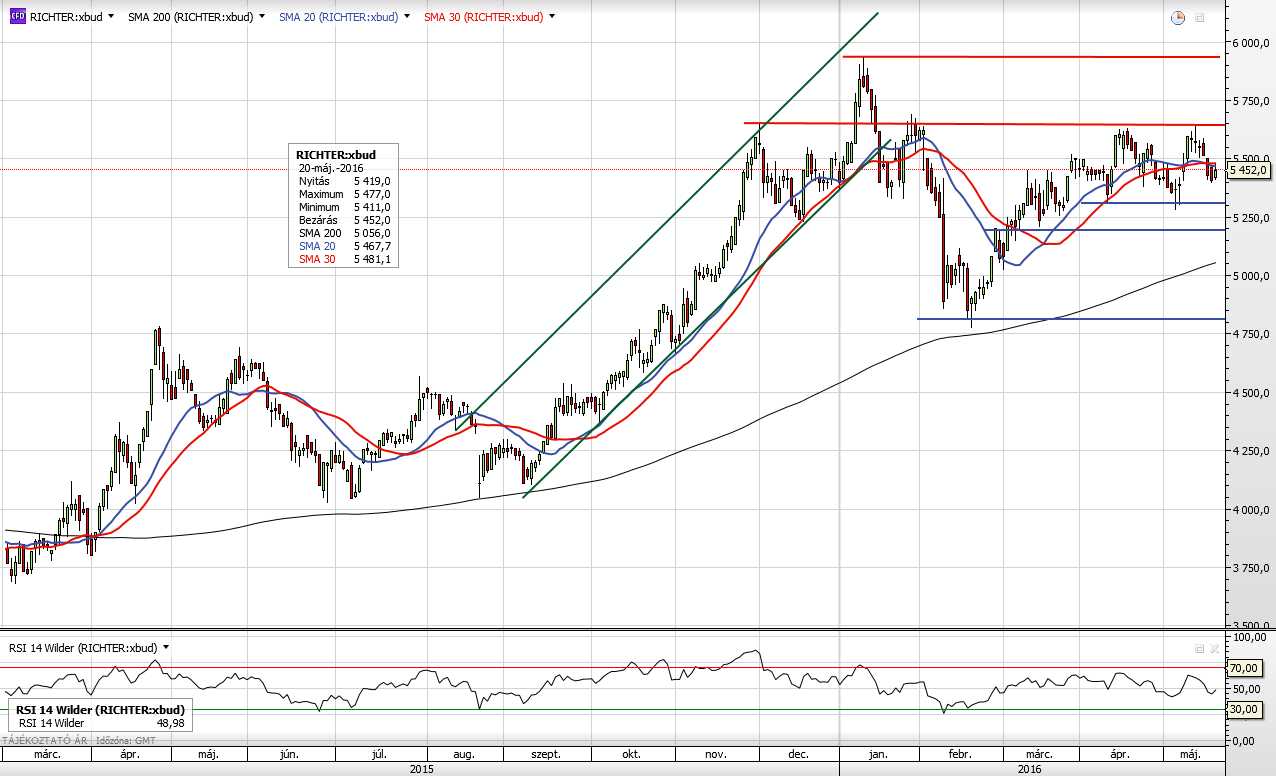Click the dec. month label on time axis
1276x776 pixels.
pos(799,755)
